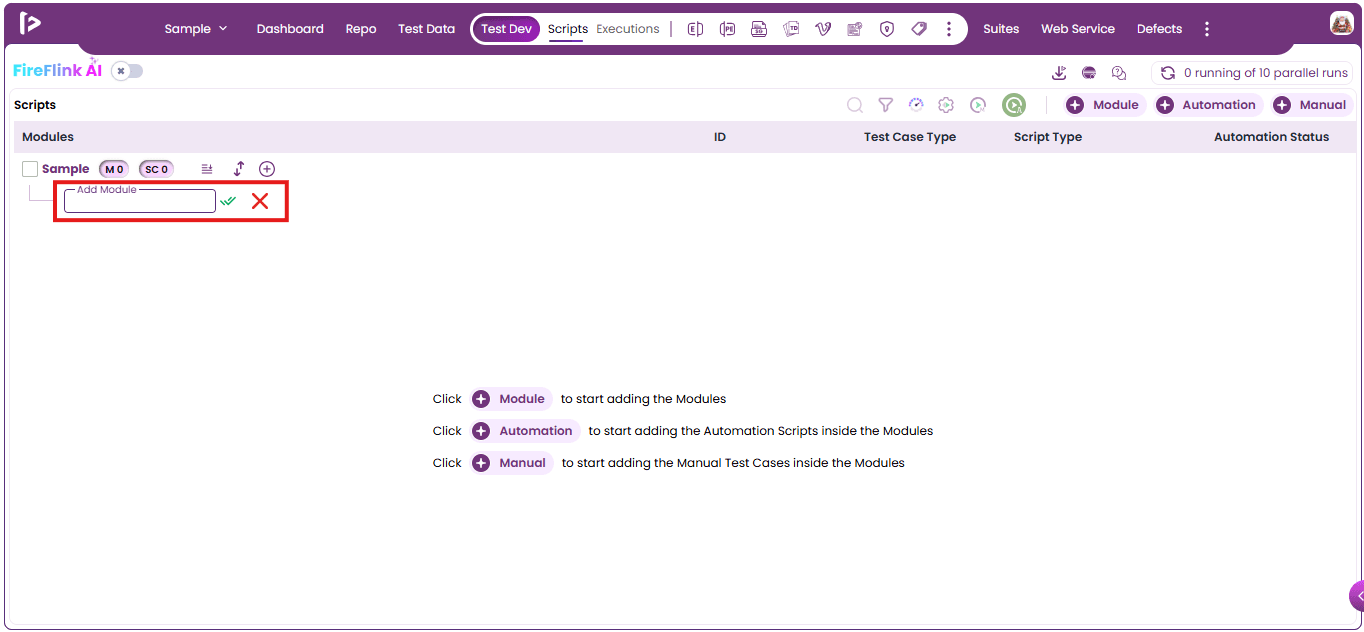Open the 'V' variables icon
This screenshot has width=1364, height=632.
click(x=823, y=29)
